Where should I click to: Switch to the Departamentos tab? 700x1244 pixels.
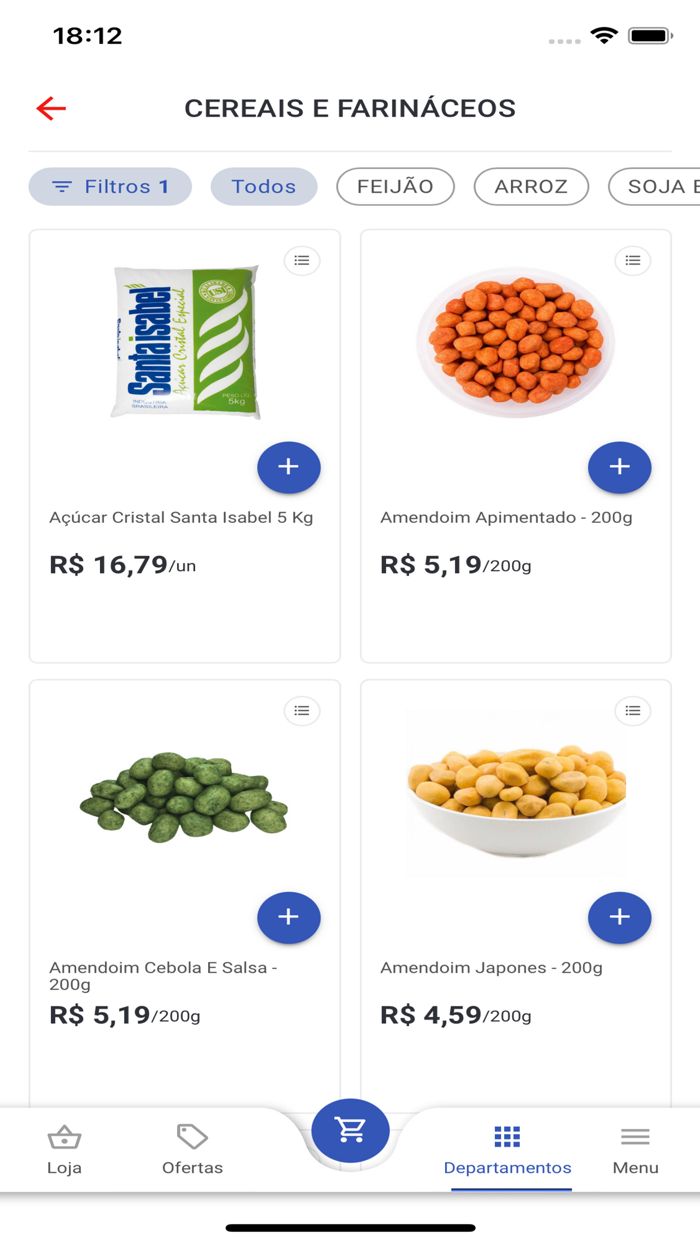click(x=507, y=1147)
